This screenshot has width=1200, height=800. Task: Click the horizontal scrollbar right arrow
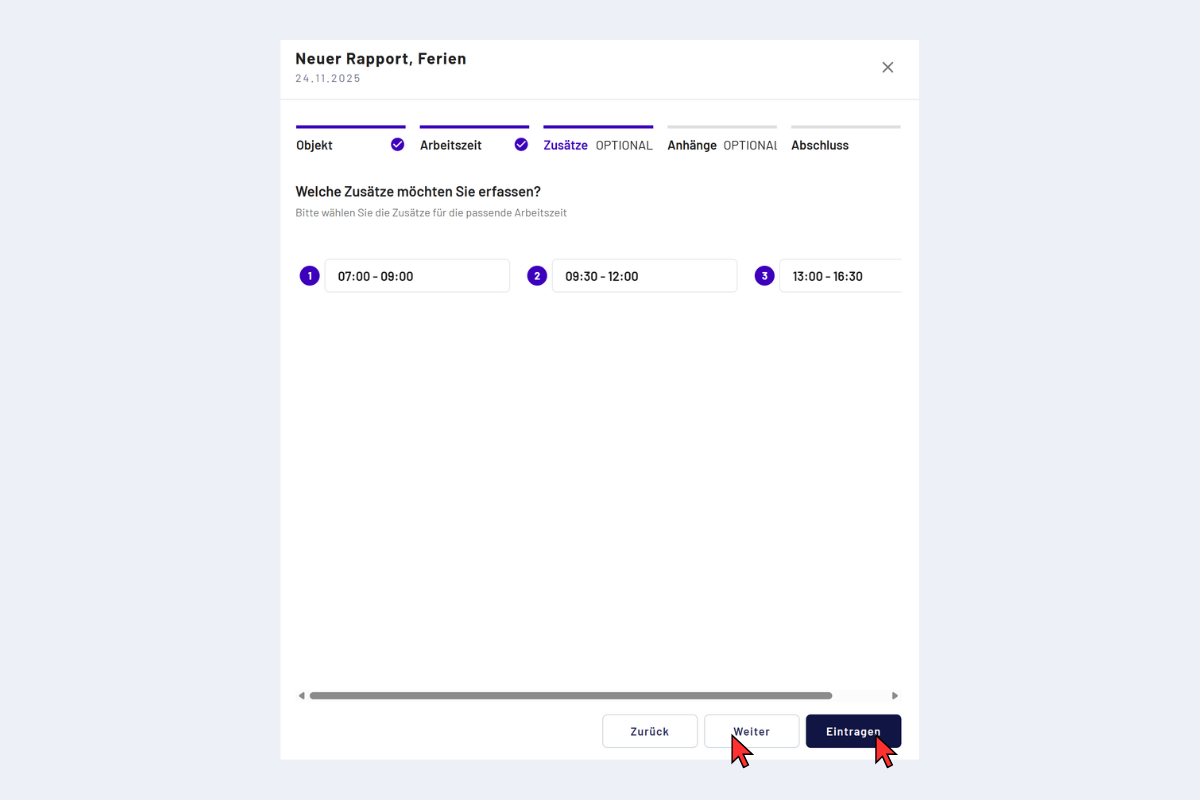895,695
